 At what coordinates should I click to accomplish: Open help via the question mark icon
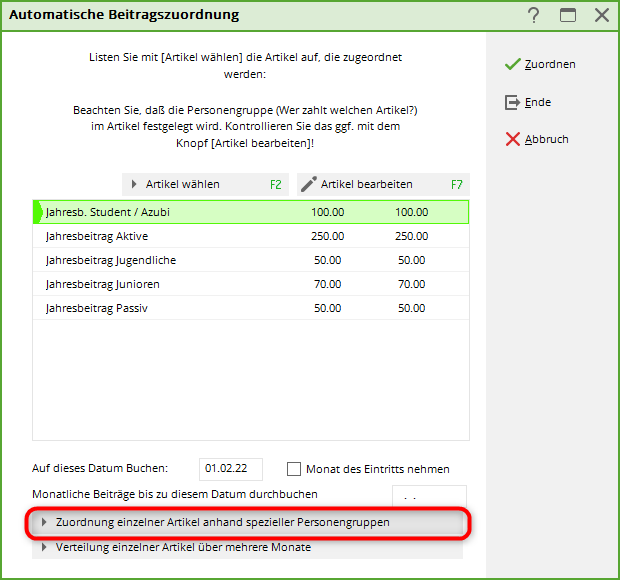tap(534, 15)
